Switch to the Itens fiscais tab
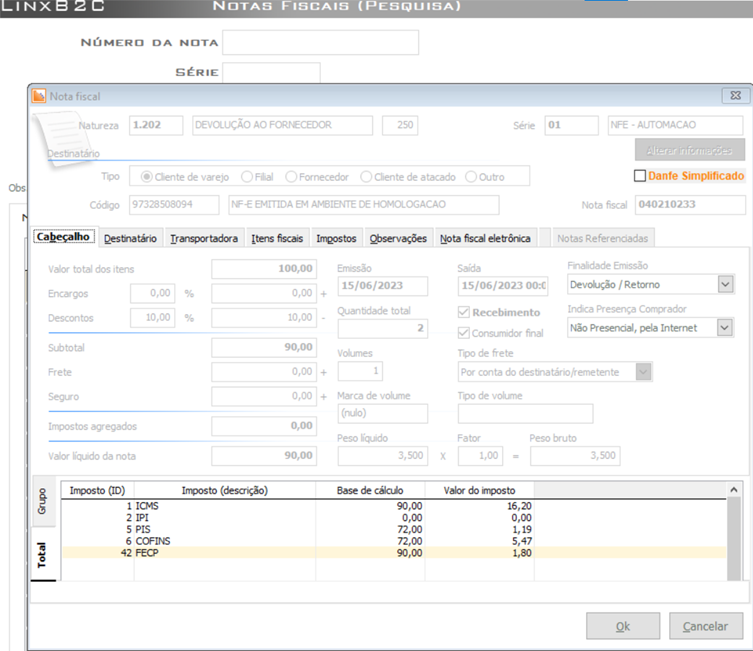The width and height of the screenshot is (753, 651). pos(277,238)
